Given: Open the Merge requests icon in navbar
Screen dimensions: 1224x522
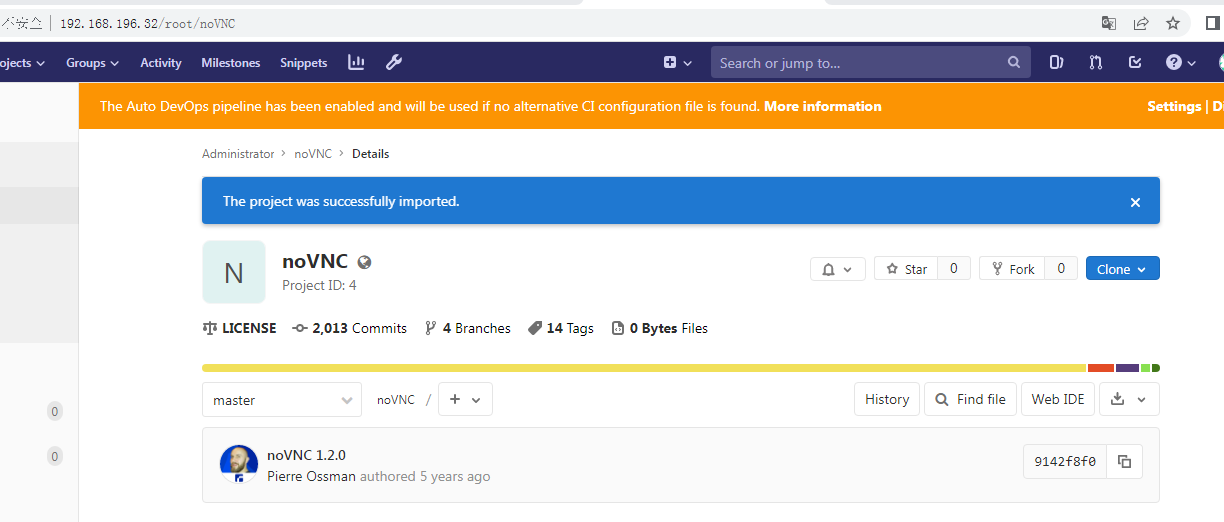Looking at the screenshot, I should coord(1096,62).
